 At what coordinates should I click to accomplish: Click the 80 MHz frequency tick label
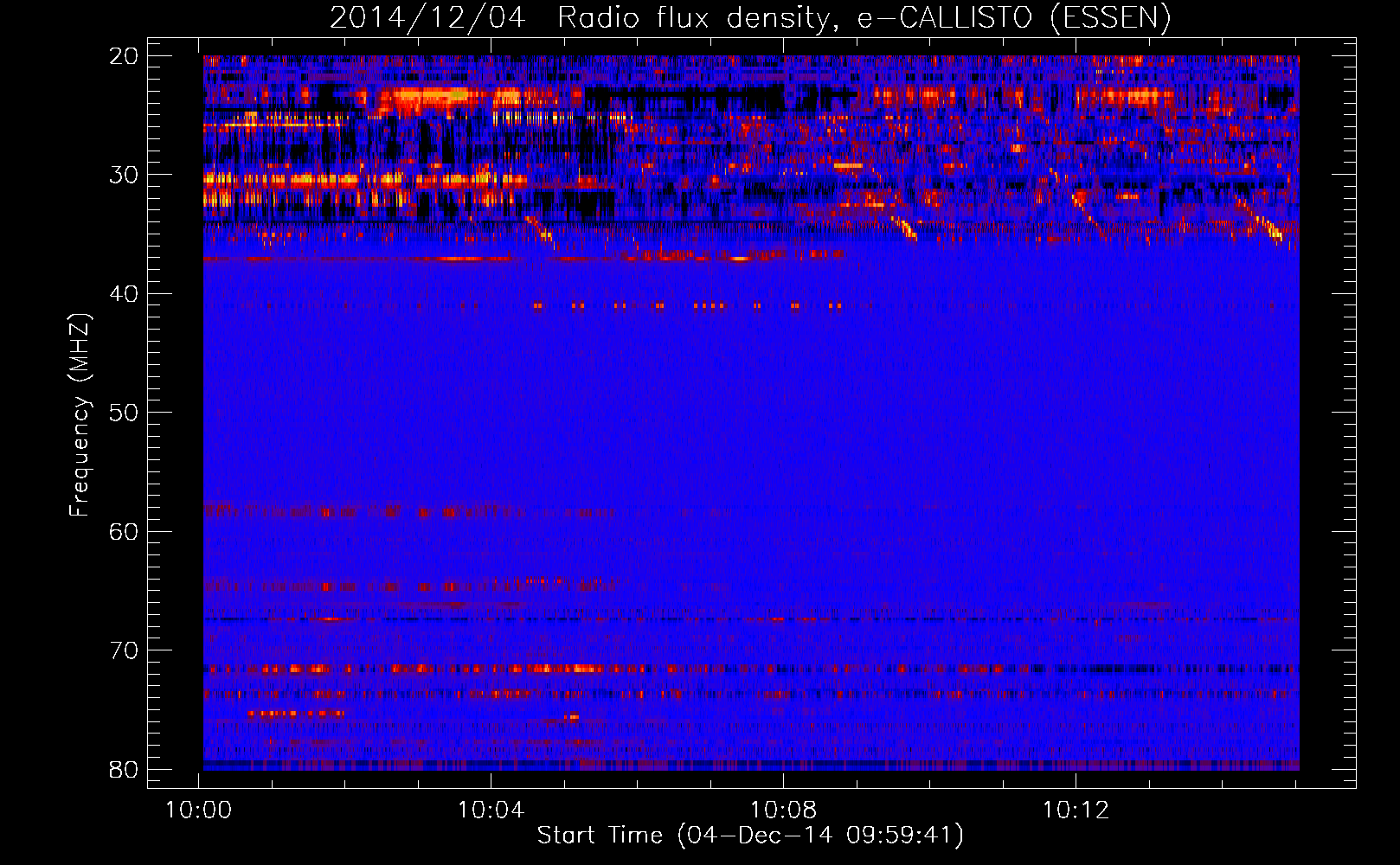(x=124, y=769)
